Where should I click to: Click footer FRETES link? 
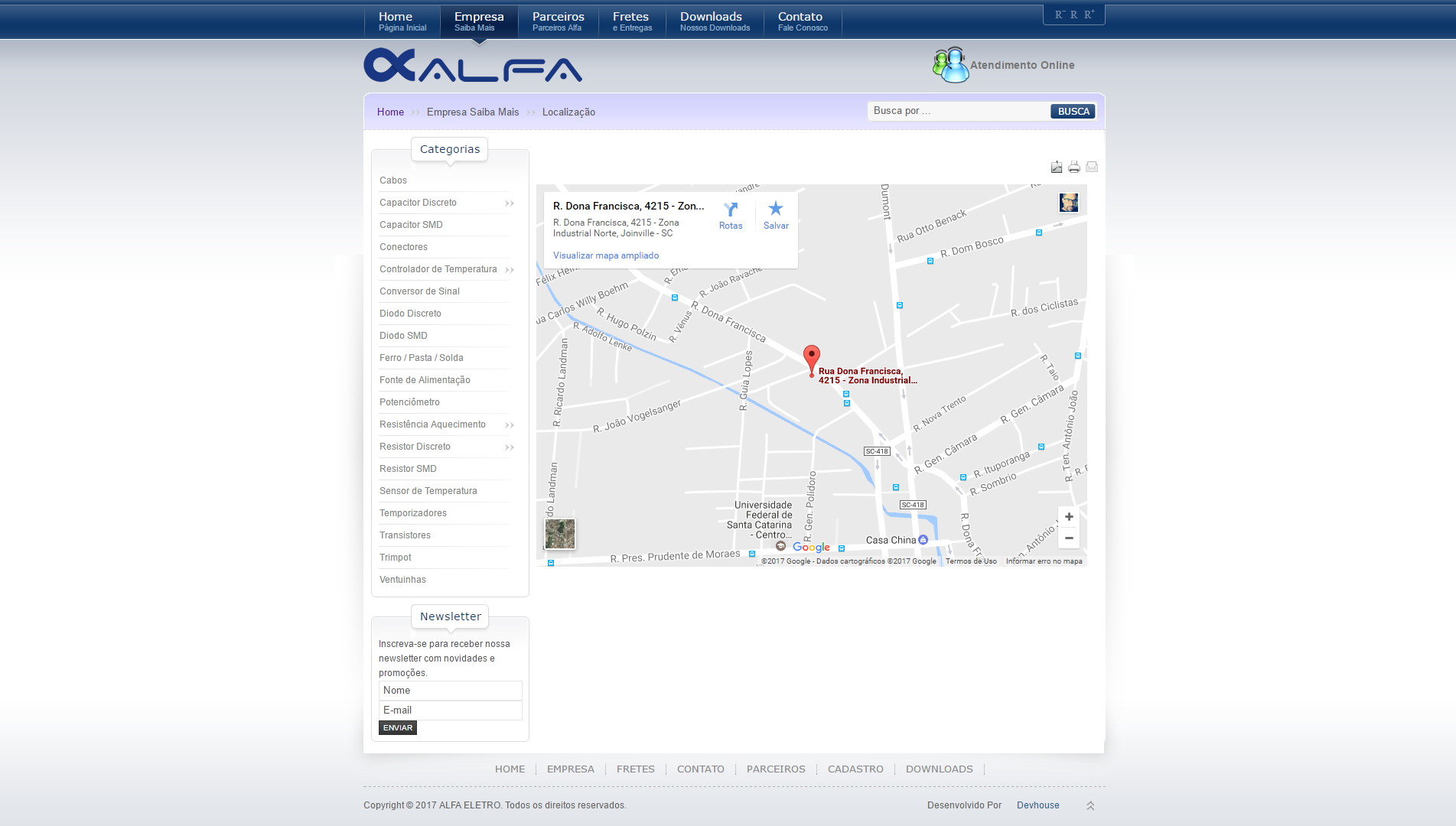[636, 769]
